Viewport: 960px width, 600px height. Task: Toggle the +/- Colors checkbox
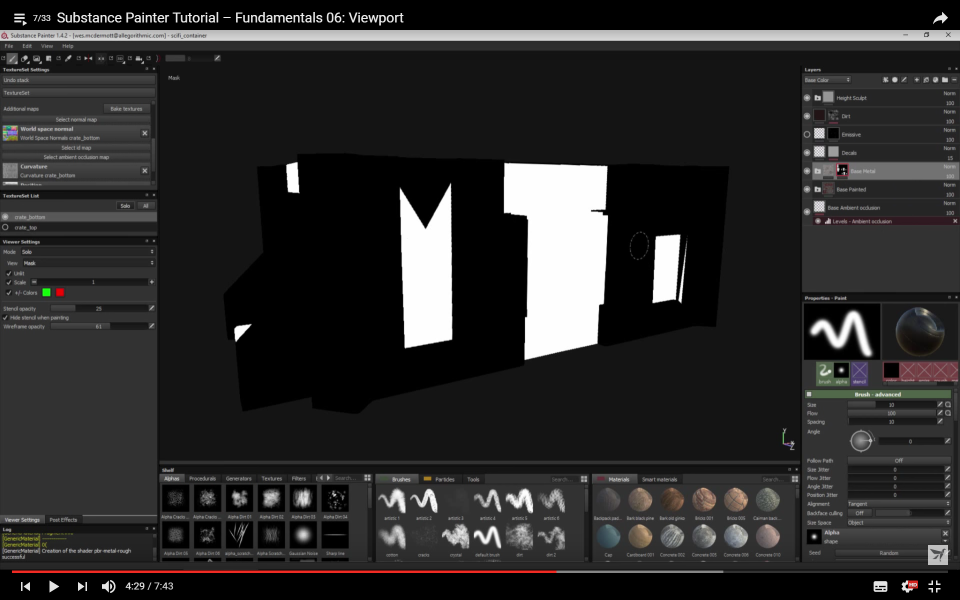coord(9,293)
